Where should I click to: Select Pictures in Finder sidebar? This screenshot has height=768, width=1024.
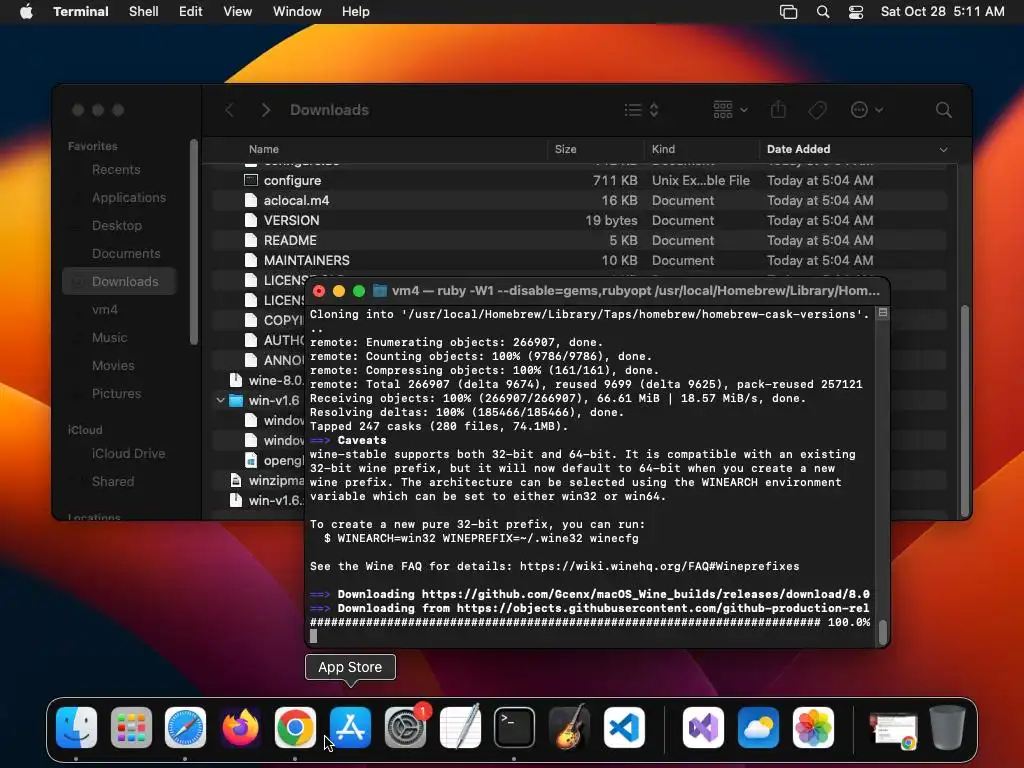[x=116, y=394]
